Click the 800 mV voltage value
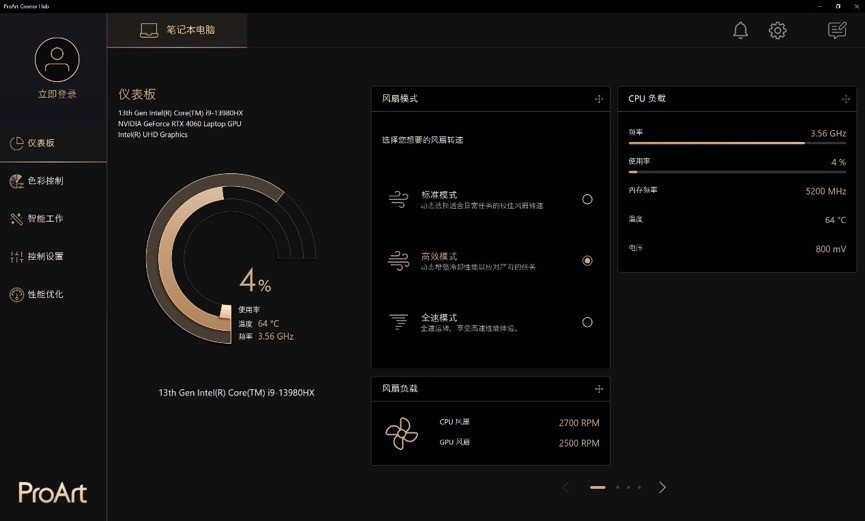 pyautogui.click(x=831, y=249)
